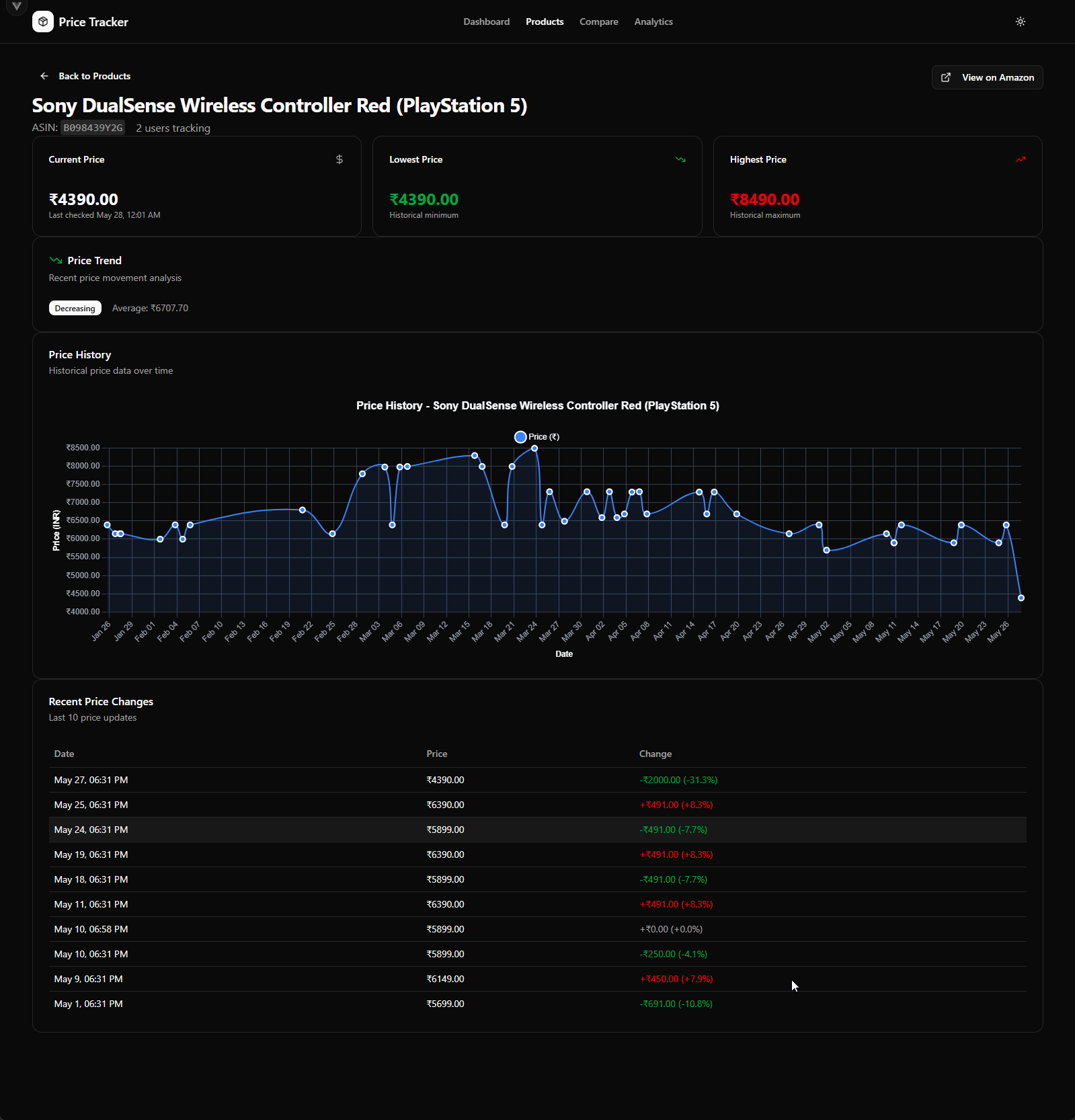Click the ₹4000.00 y-axis label
The width and height of the screenshot is (1075, 1120).
(x=83, y=612)
